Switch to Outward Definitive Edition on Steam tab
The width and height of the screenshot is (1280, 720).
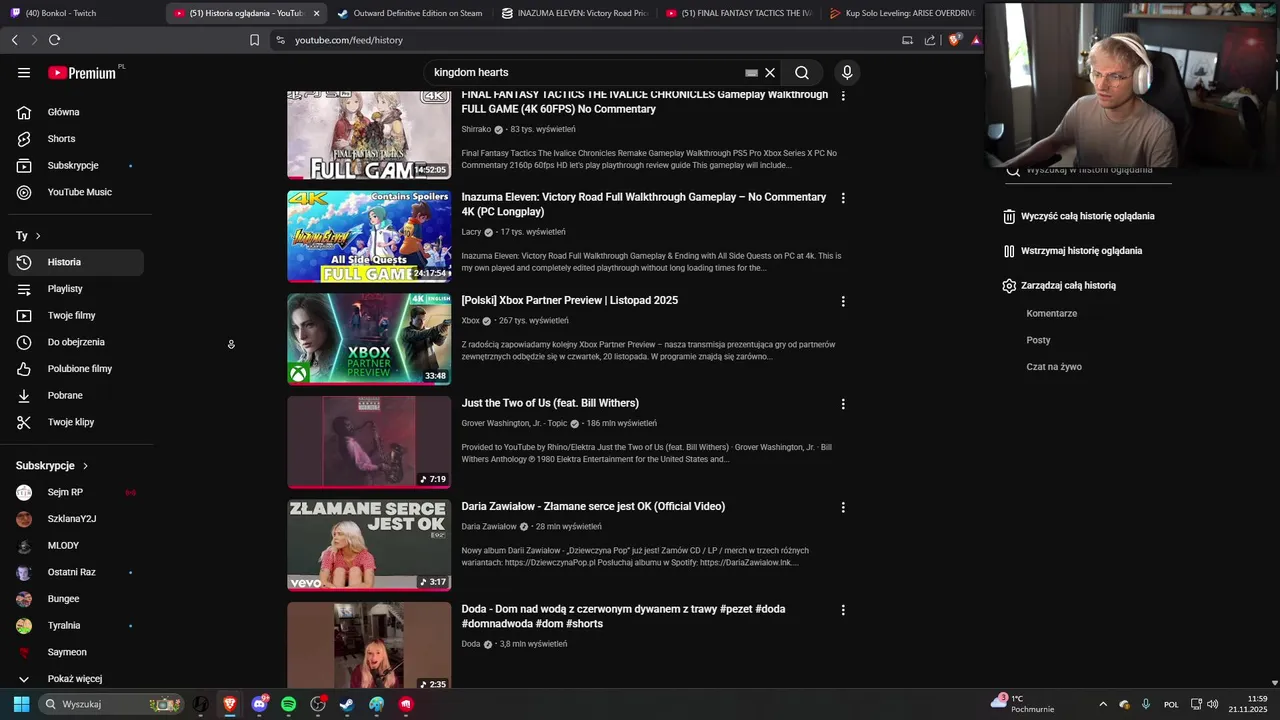pyautogui.click(x=410, y=13)
